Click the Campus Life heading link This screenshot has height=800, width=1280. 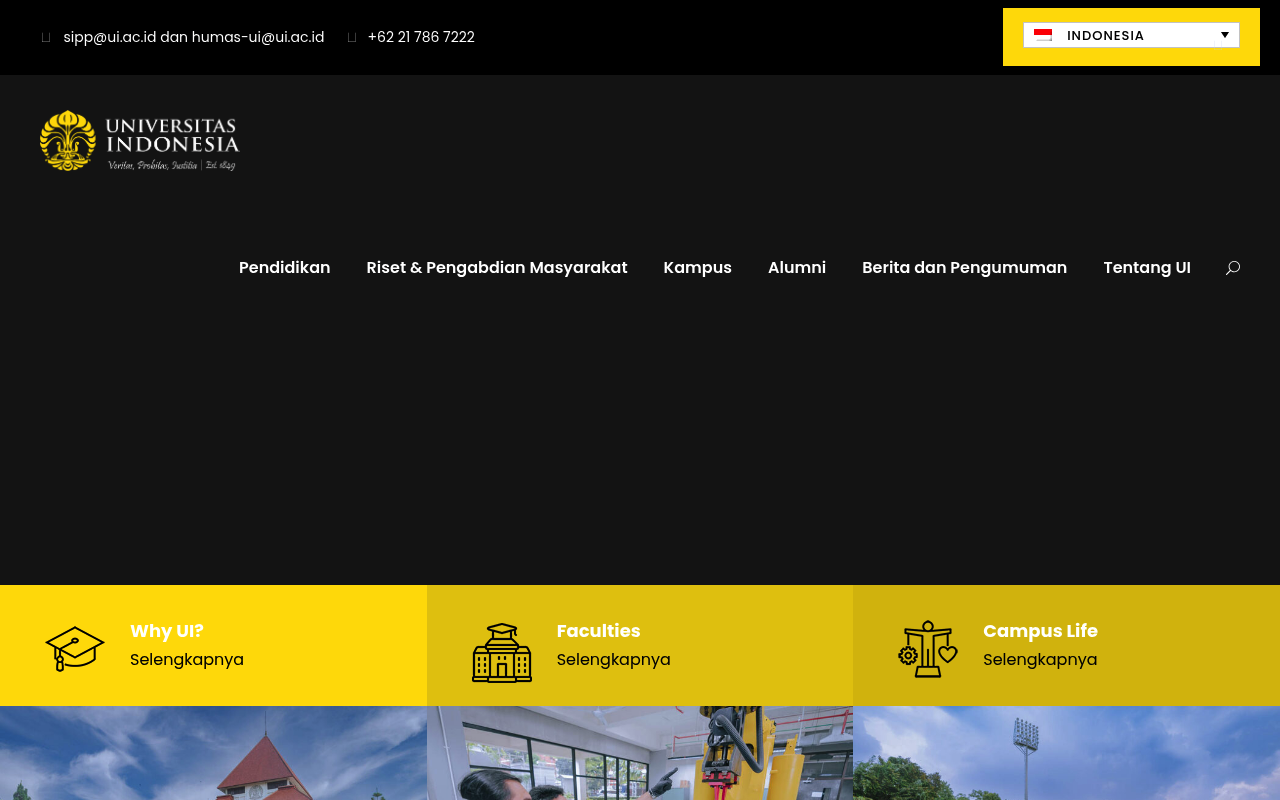click(1040, 631)
